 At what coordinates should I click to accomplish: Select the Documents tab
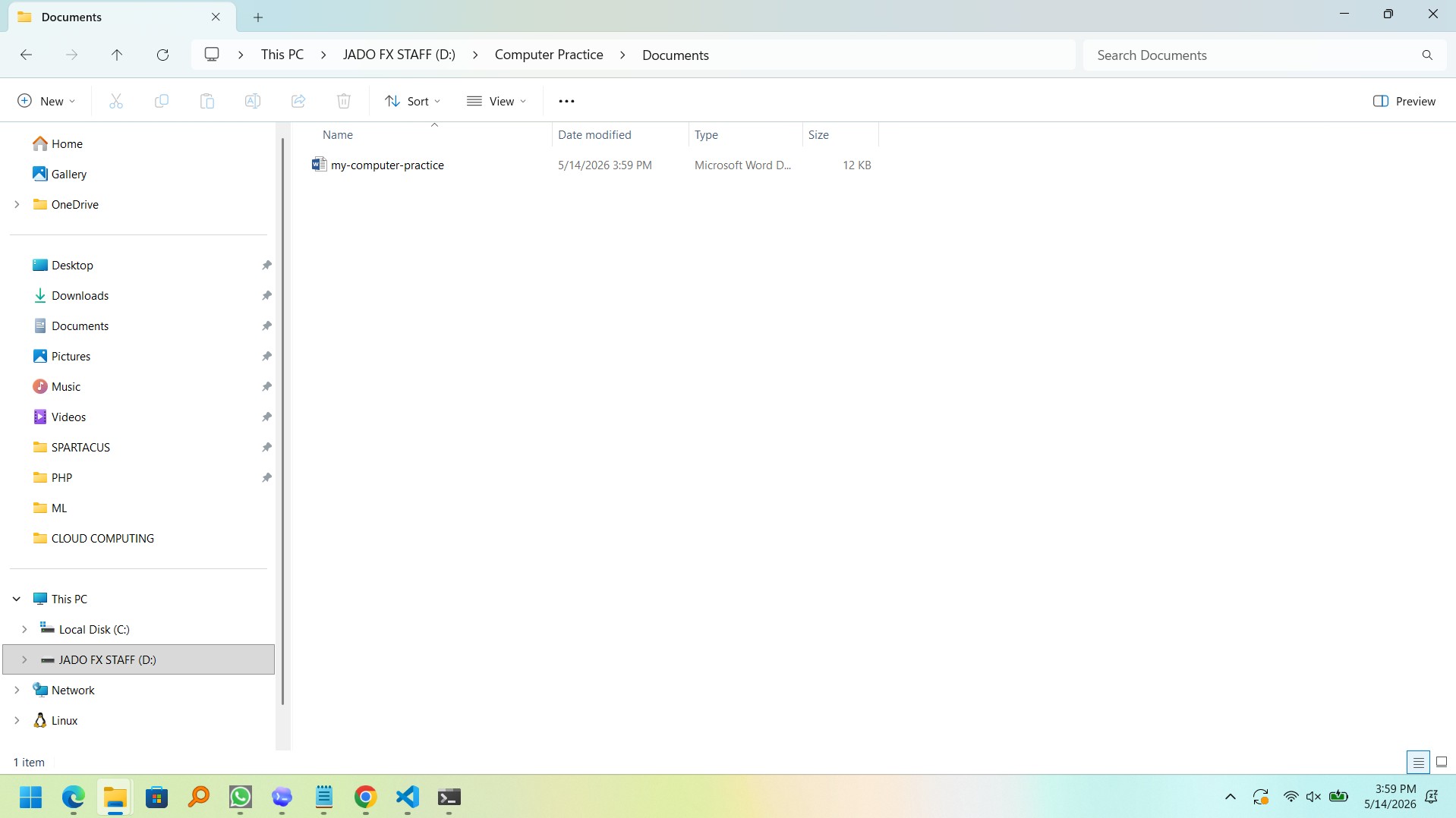pos(121,17)
